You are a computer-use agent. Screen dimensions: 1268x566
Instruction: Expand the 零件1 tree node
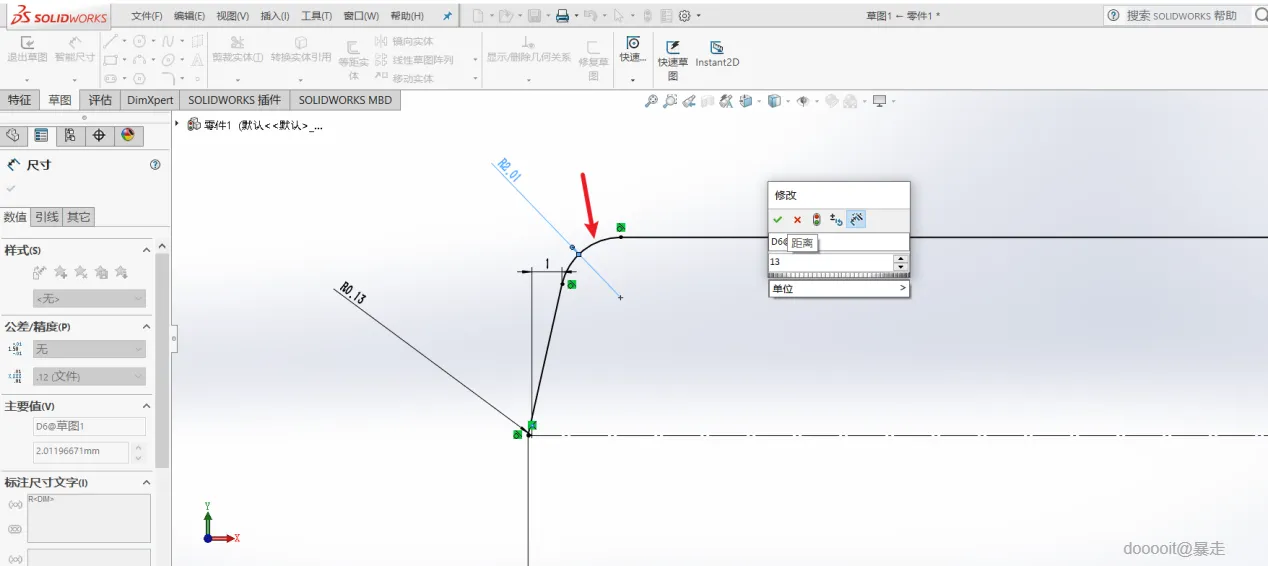coord(178,124)
